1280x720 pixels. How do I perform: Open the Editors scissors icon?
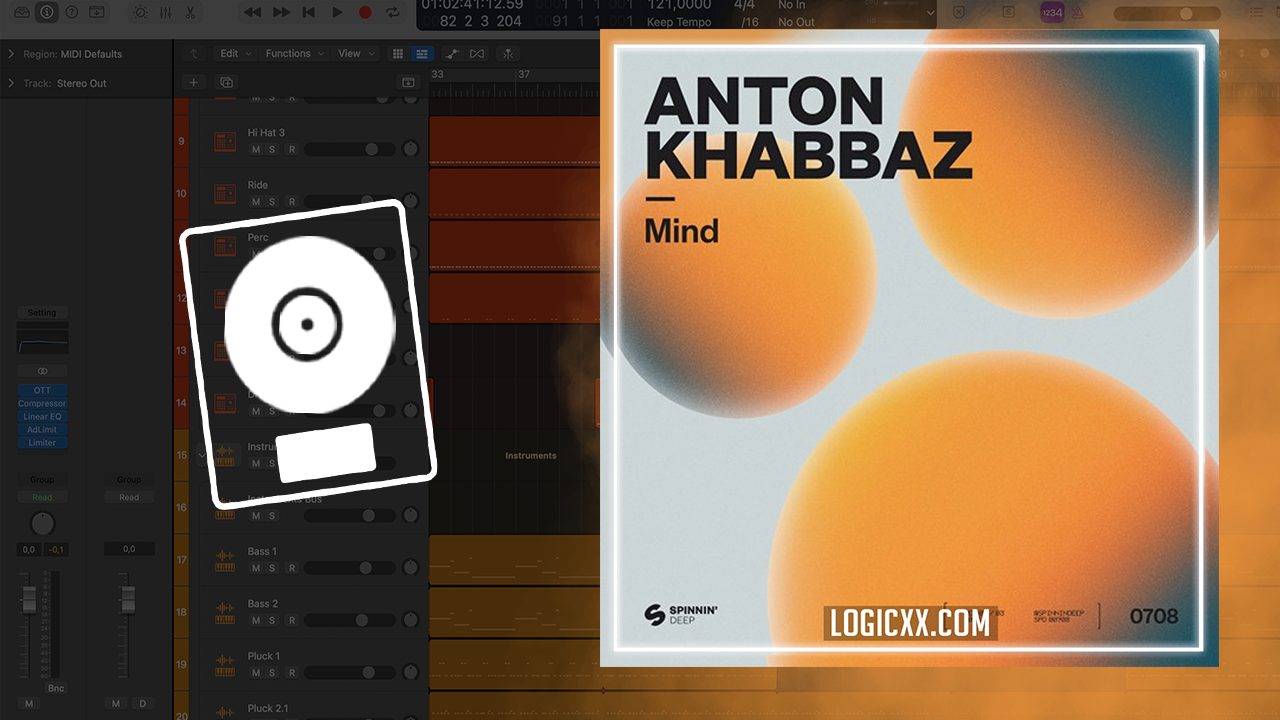[191, 12]
